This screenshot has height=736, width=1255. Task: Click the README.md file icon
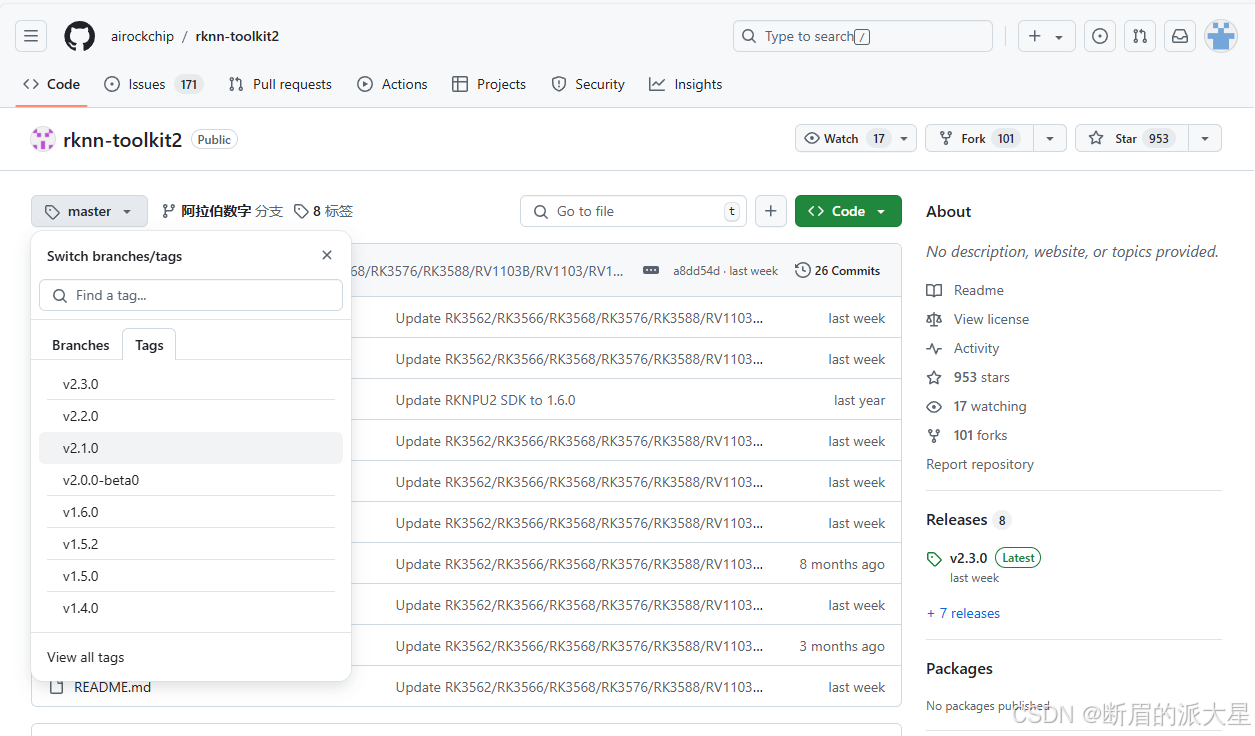(x=56, y=687)
